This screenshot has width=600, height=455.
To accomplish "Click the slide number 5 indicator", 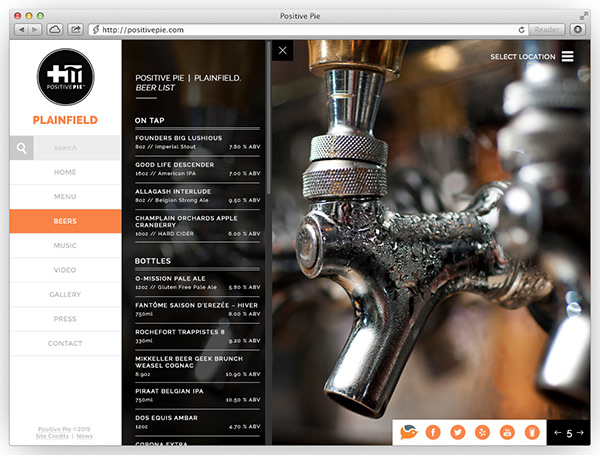I will click(569, 433).
